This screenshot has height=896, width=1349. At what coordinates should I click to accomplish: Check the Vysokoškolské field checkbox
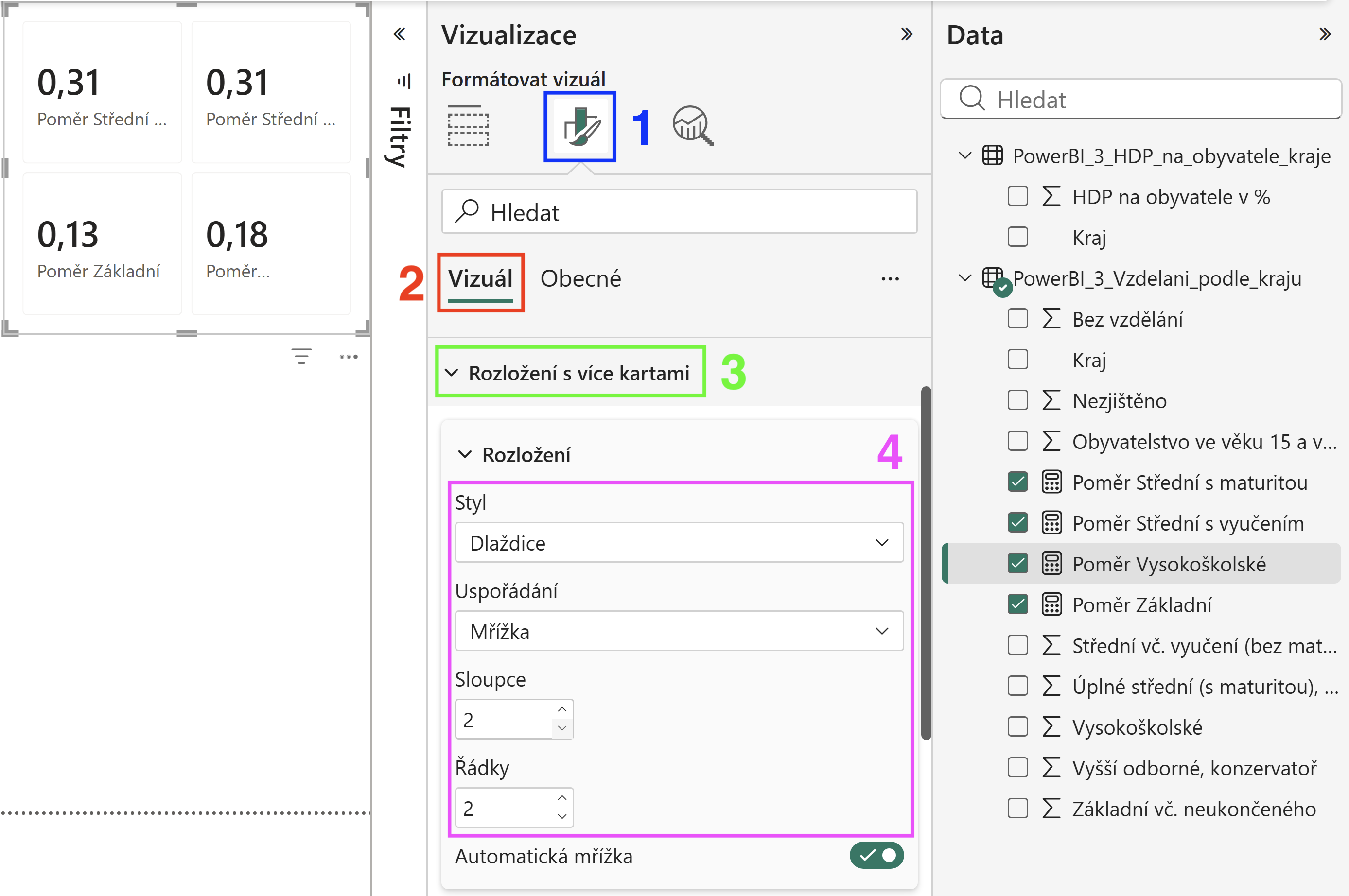1017,726
